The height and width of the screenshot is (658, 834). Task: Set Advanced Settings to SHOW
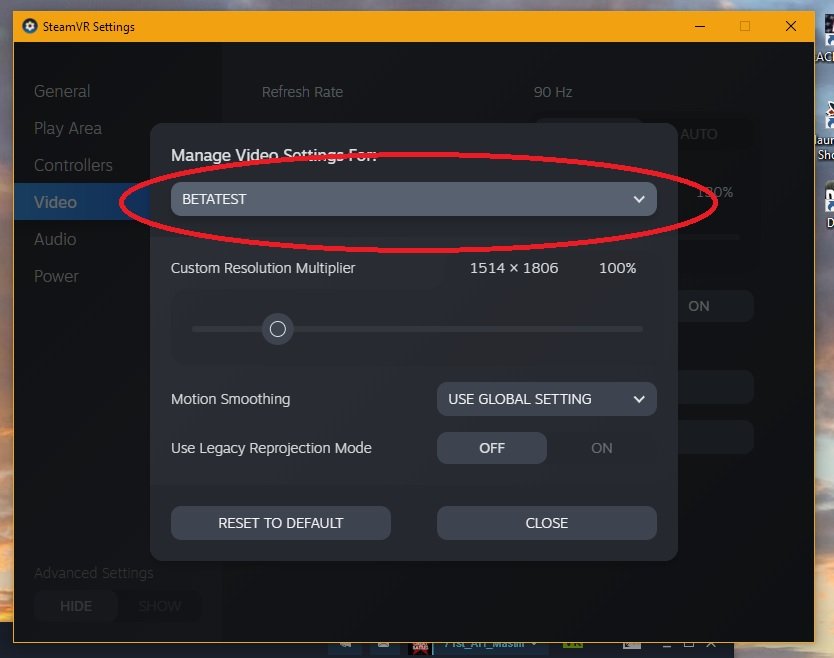pos(160,606)
